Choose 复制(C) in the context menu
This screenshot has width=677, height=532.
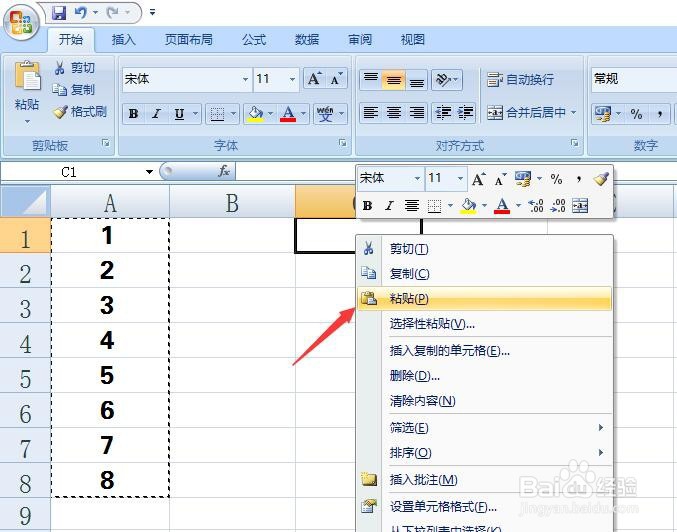click(x=484, y=273)
